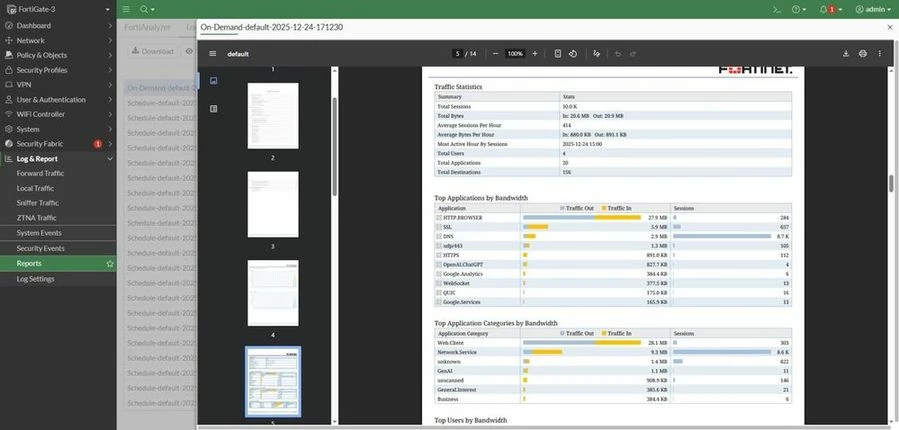Open the CLI console icon
This screenshot has width=899, height=430.
coord(777,9)
